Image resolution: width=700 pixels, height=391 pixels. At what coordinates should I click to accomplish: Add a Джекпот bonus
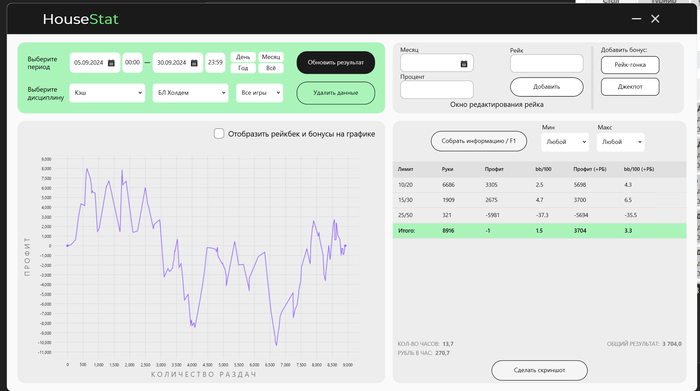(630, 87)
